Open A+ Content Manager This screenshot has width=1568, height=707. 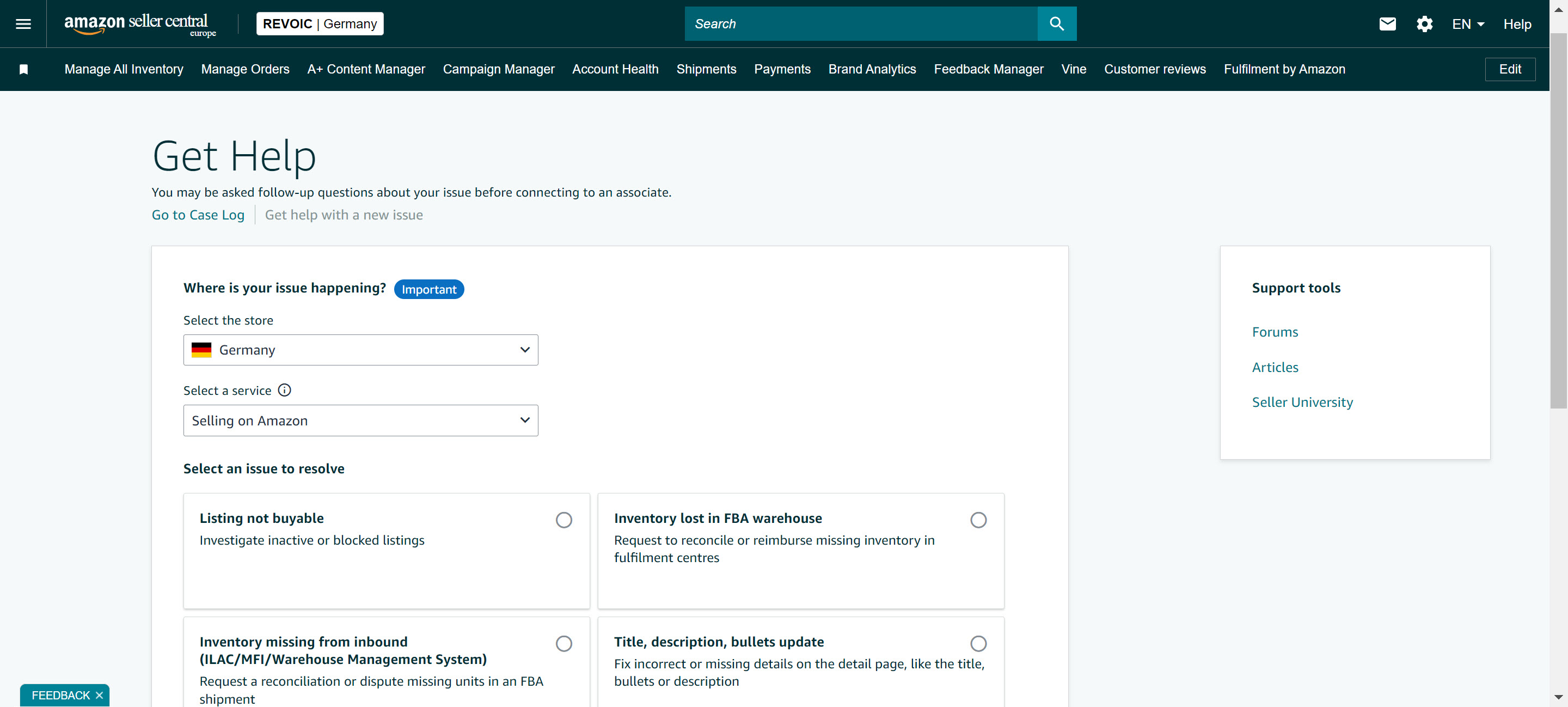(x=366, y=69)
